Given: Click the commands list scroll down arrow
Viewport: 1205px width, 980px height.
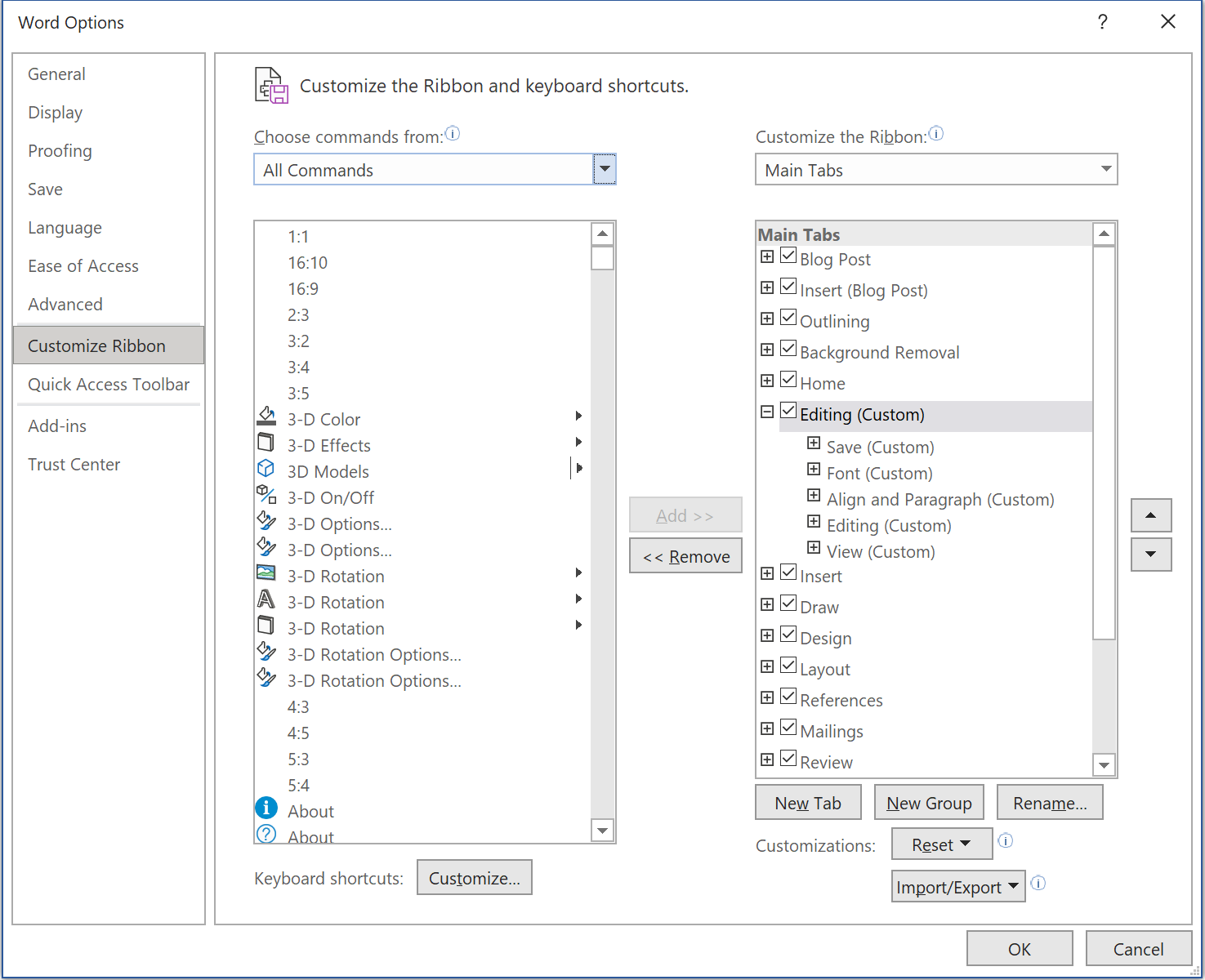Looking at the screenshot, I should (x=602, y=831).
